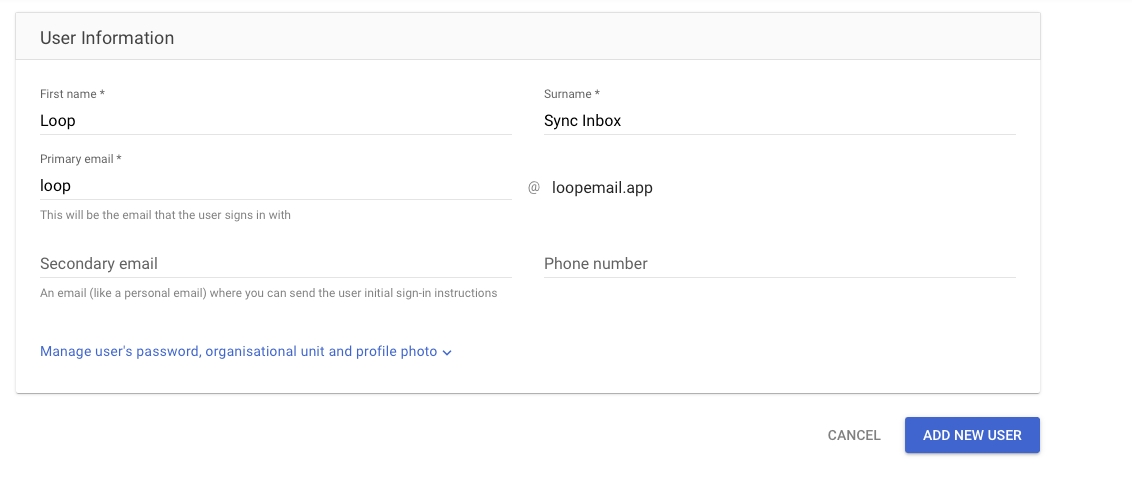Click the Sync Inbox text in Surname
This screenshot has height=501, width=1132.
[x=583, y=121]
